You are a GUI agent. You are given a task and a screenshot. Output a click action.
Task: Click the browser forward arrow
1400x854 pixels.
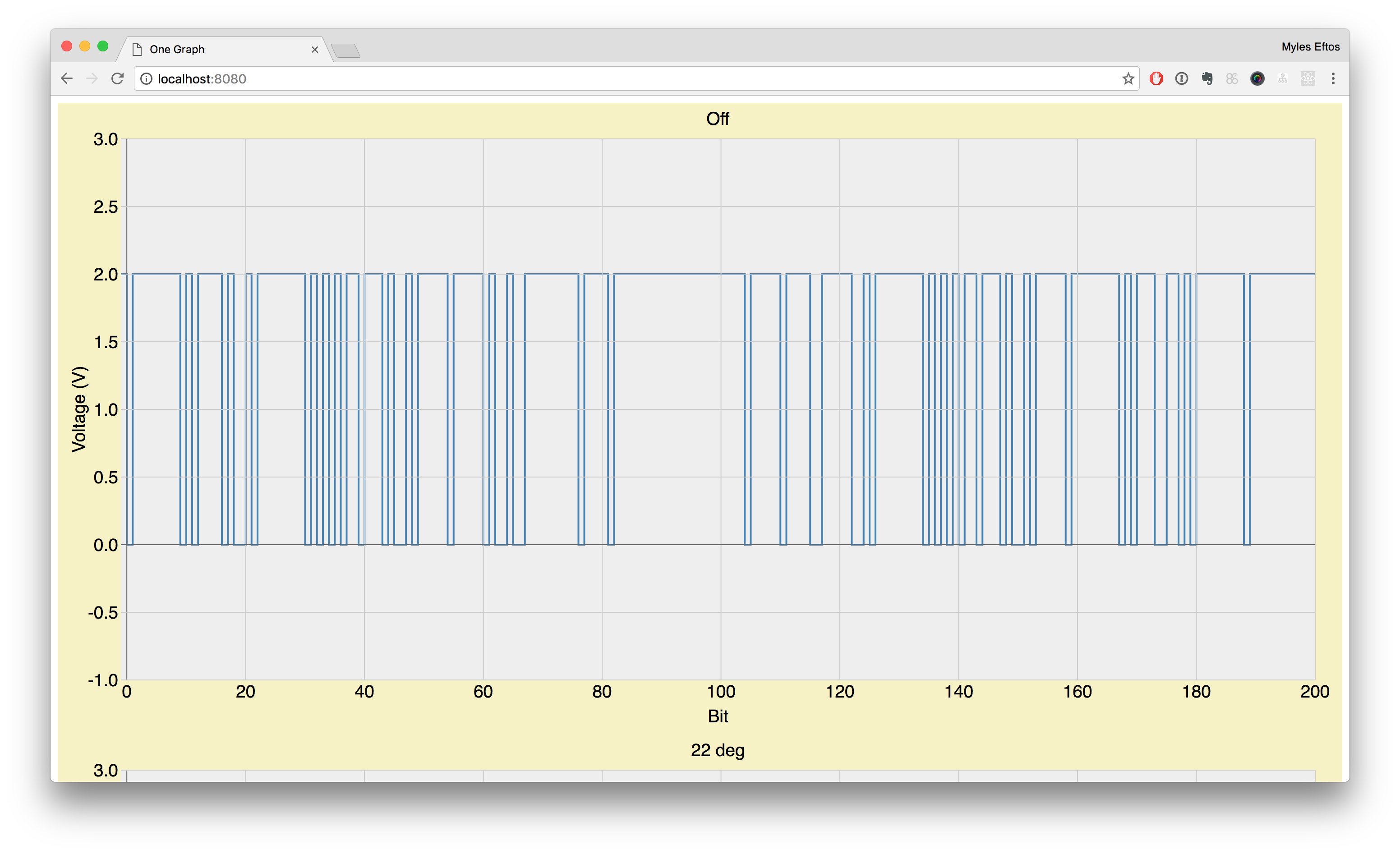click(x=92, y=78)
